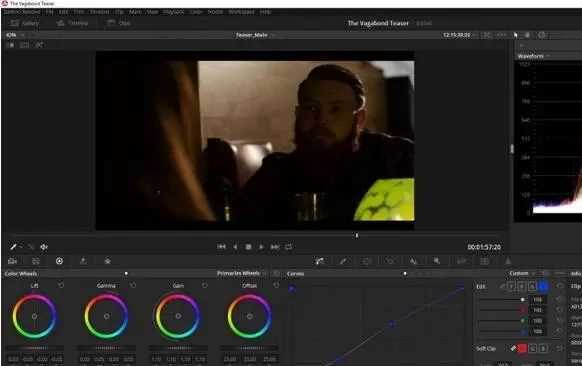The height and width of the screenshot is (366, 582).
Task: Reset the Soft Clip controls
Action: point(559,348)
